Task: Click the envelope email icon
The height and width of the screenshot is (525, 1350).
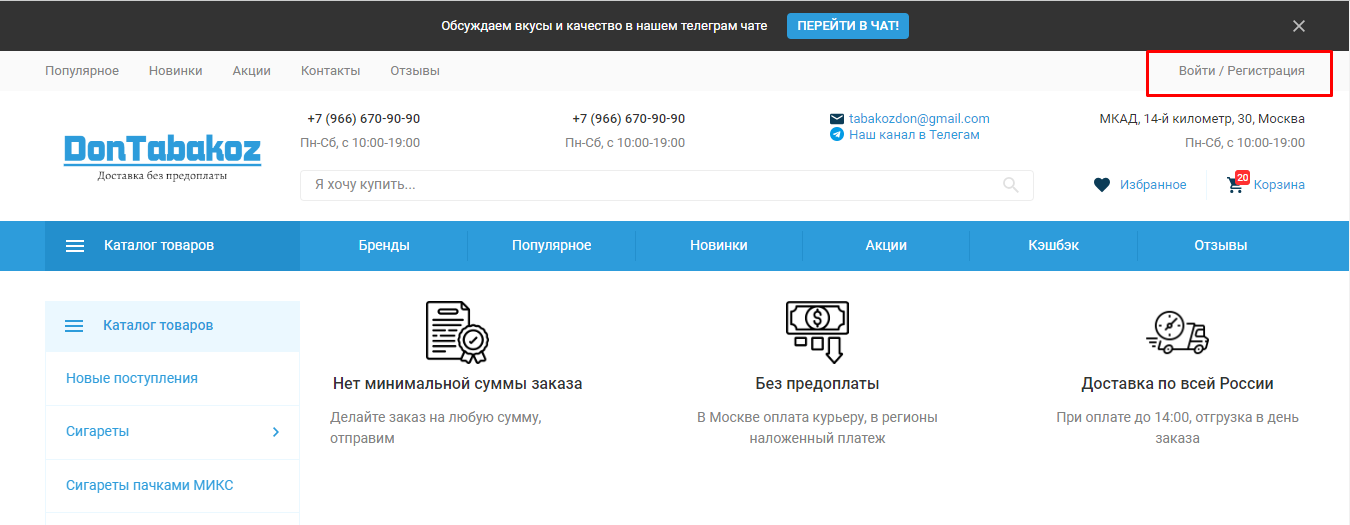Action: (x=837, y=119)
